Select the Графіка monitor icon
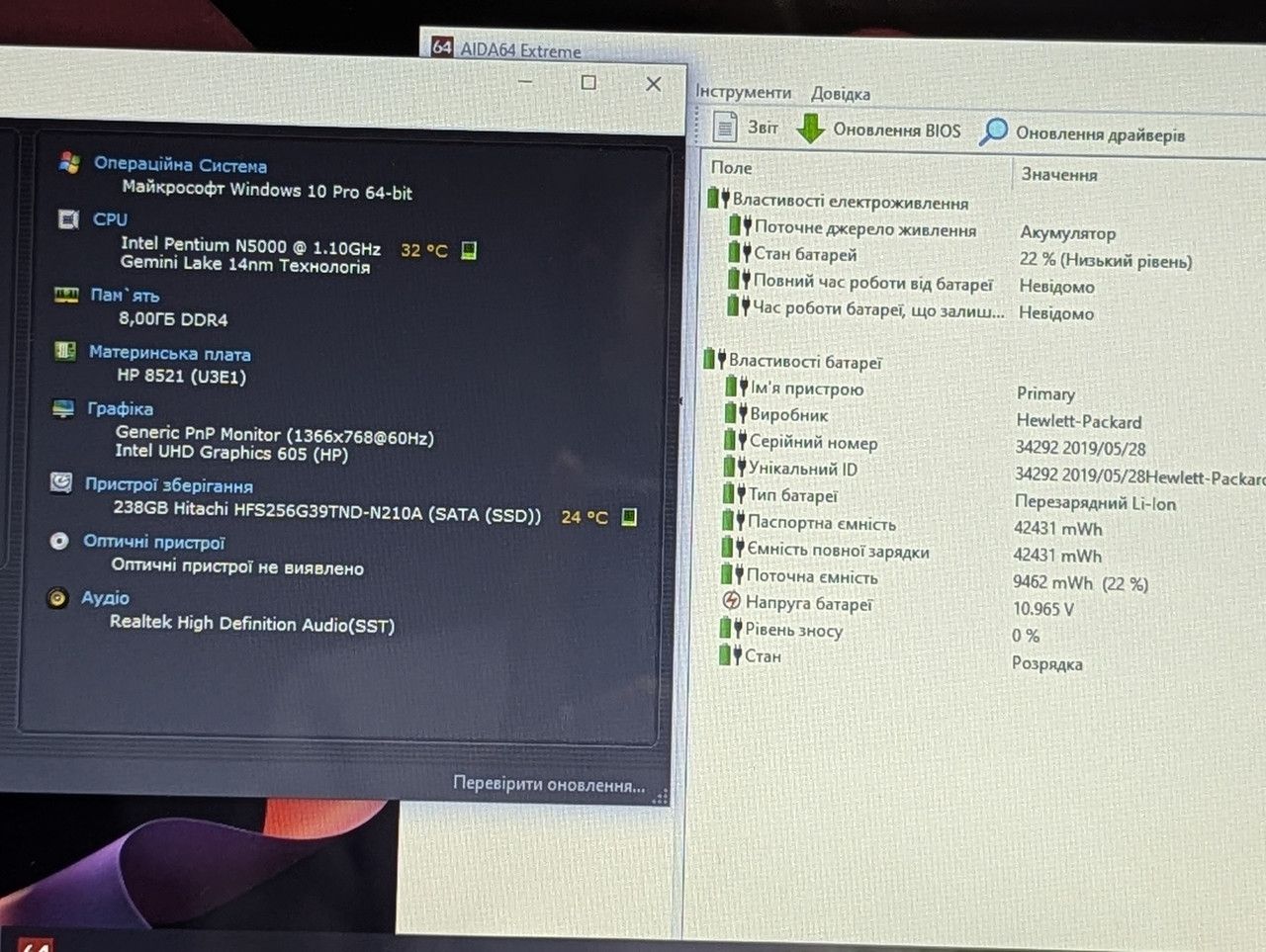 tap(63, 408)
